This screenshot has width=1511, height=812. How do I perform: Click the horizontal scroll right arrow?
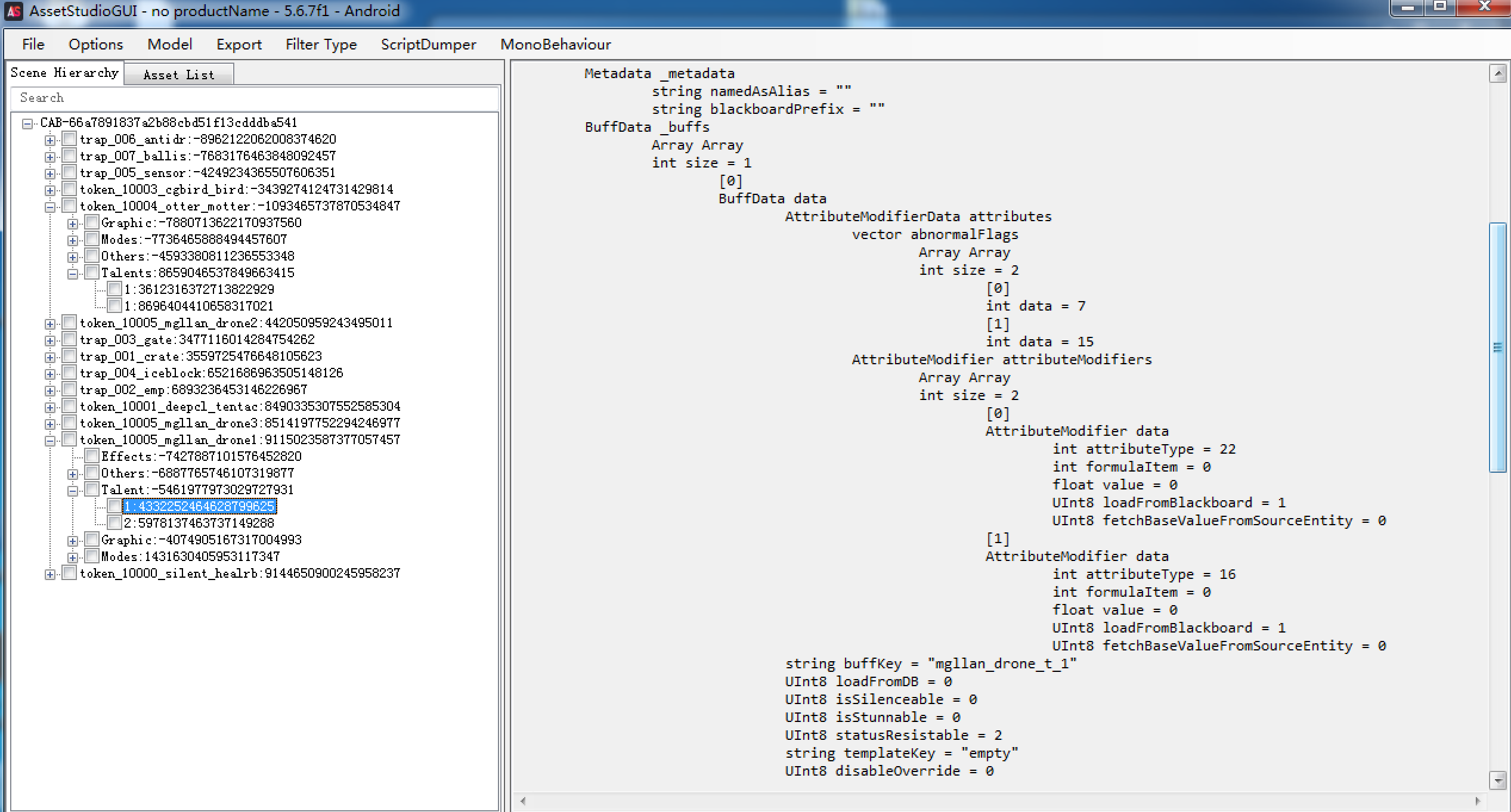[1478, 801]
